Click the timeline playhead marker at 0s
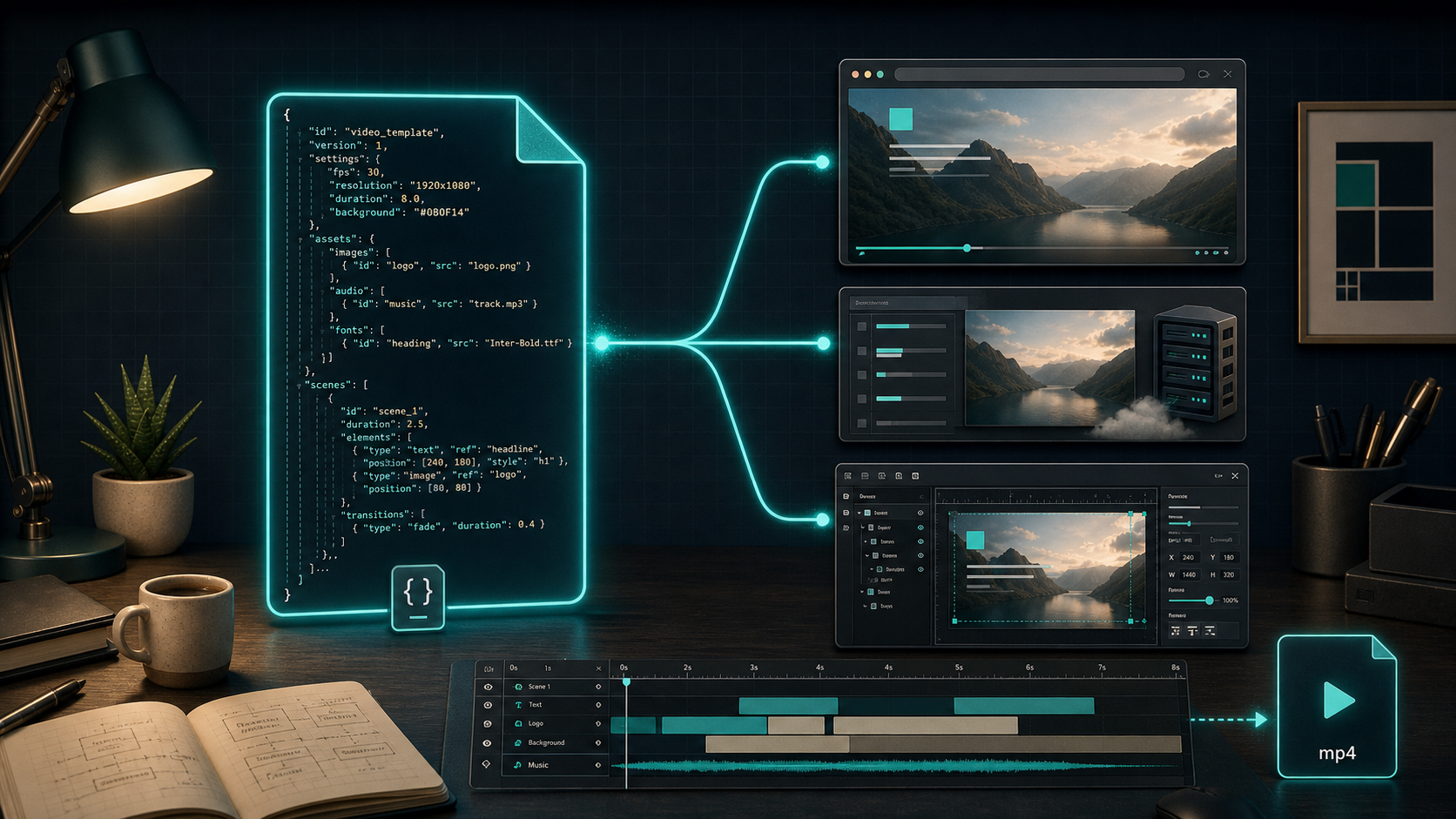 click(x=626, y=681)
